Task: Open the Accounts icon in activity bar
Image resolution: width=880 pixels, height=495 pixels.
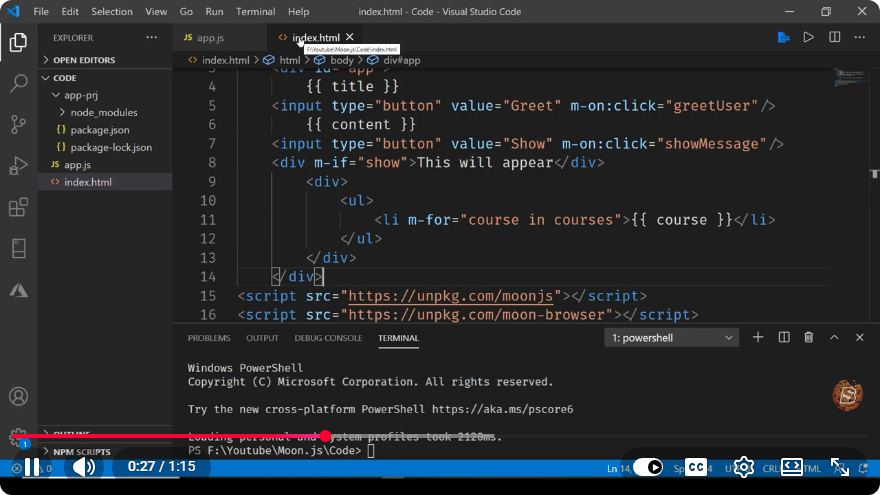Action: pyautogui.click(x=19, y=396)
